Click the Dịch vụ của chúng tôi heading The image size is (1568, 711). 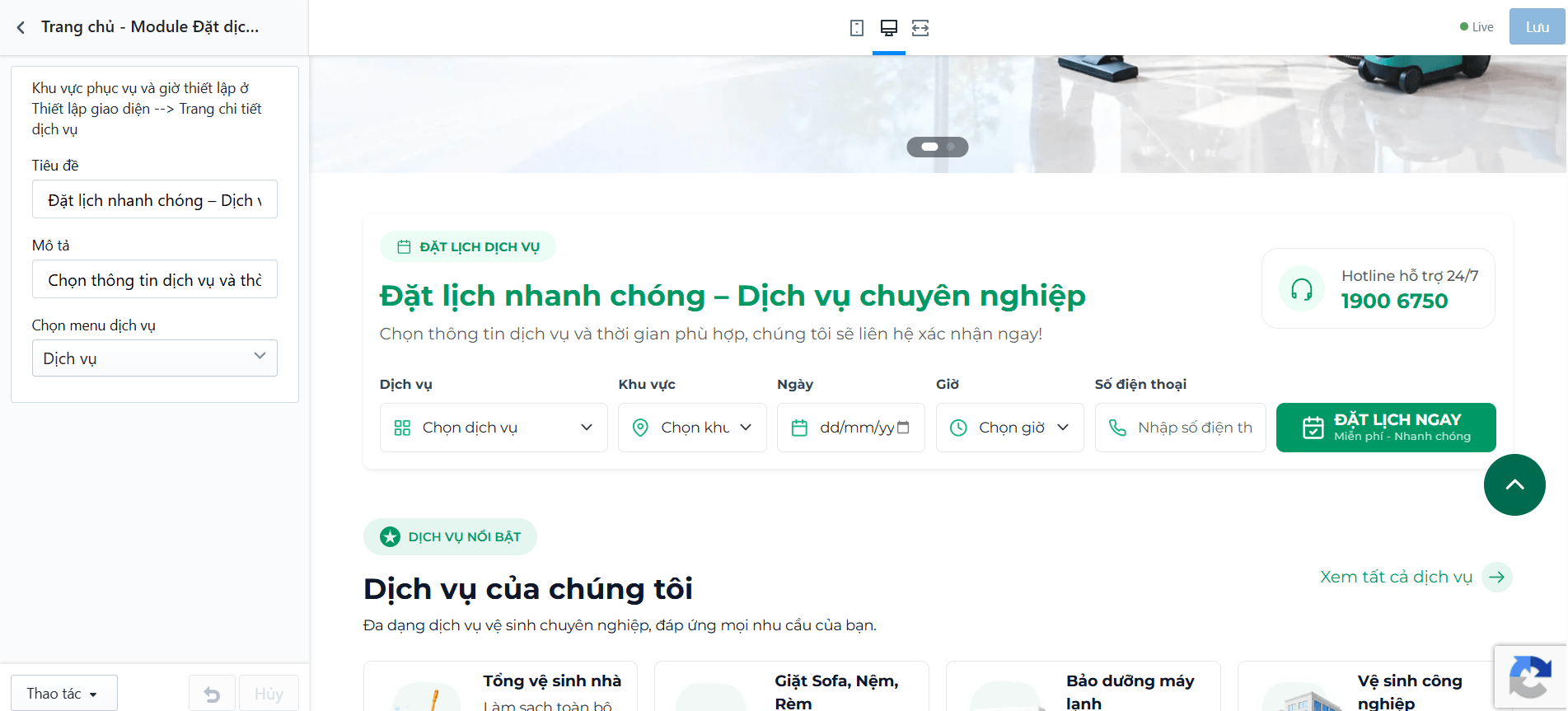[x=528, y=589]
